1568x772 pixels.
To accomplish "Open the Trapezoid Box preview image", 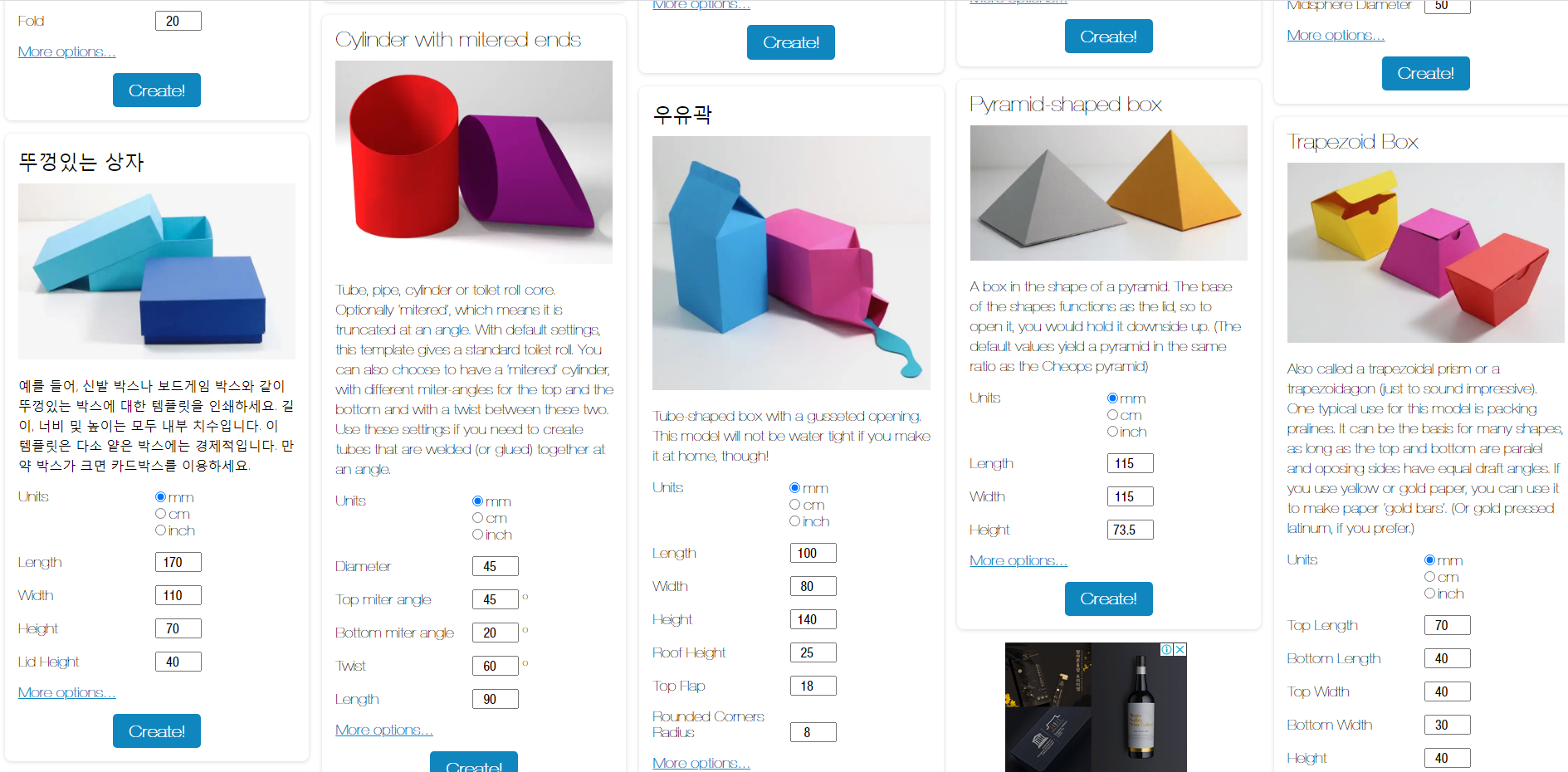I will coord(1425,252).
